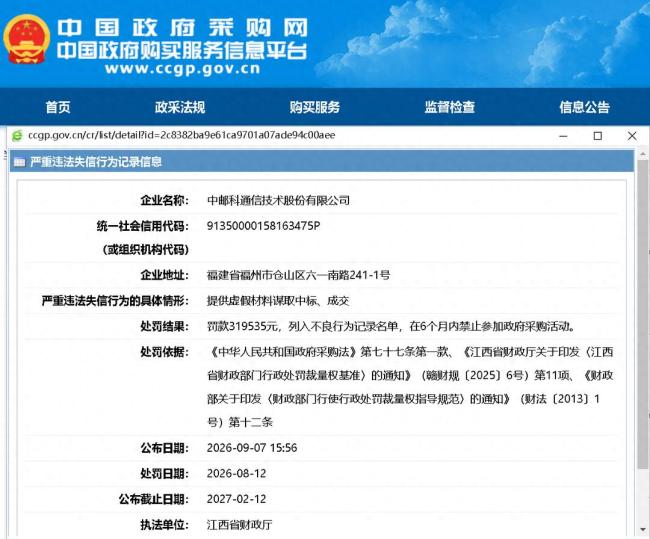This screenshot has width=650, height=539.
Task: Click the panel icon beside 严重违法失信行为记录信息
Action: tap(19, 162)
